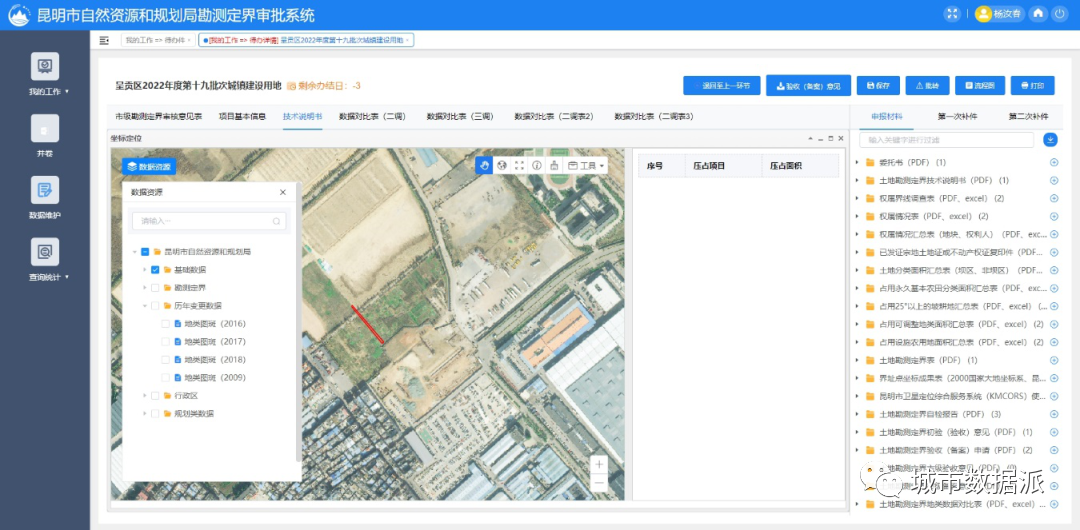
Task: Open 工具 dropdown in map toolbar
Action: 586,165
